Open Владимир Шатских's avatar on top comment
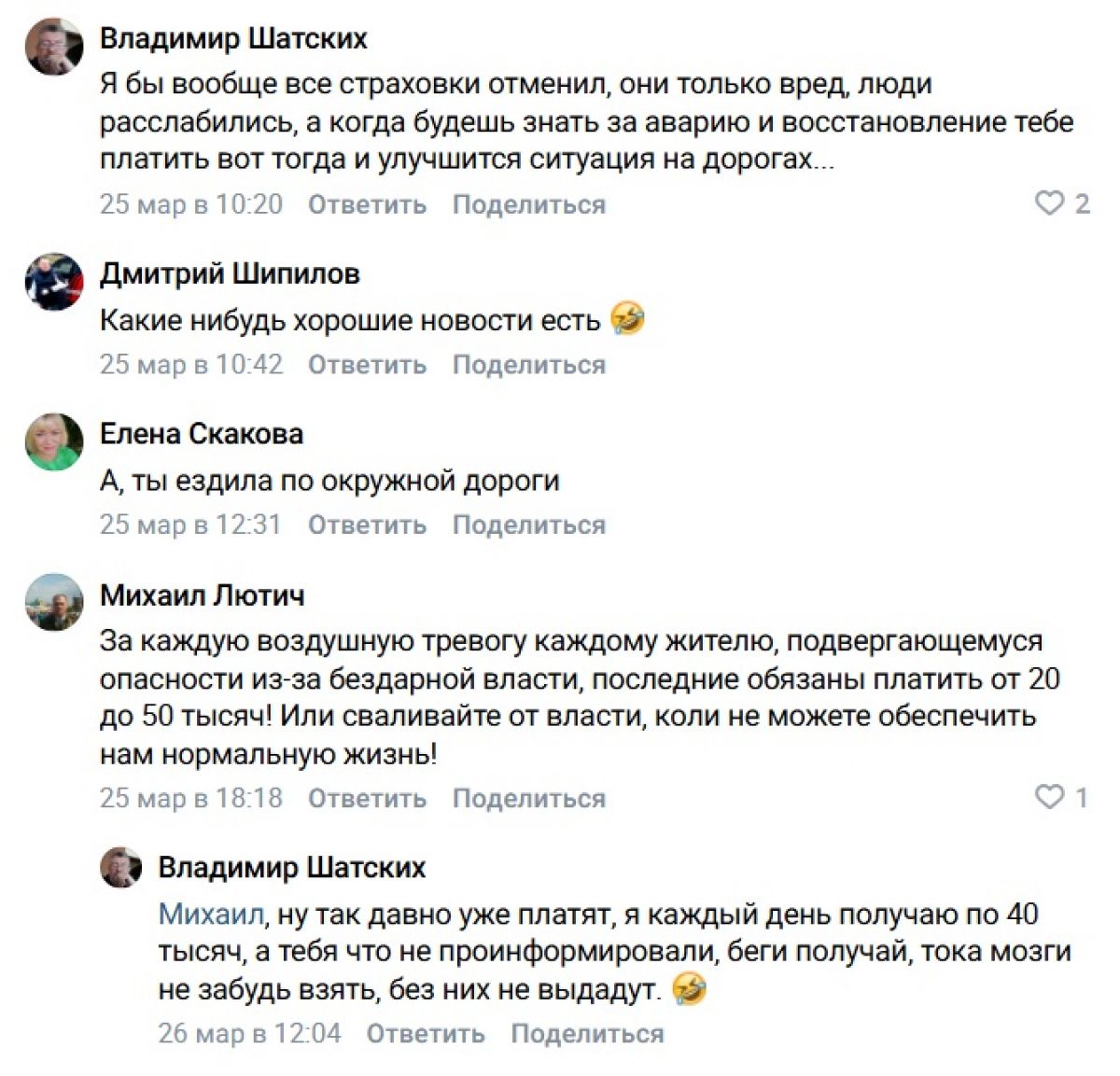Screen dimensions: 1120x1076 [54, 47]
